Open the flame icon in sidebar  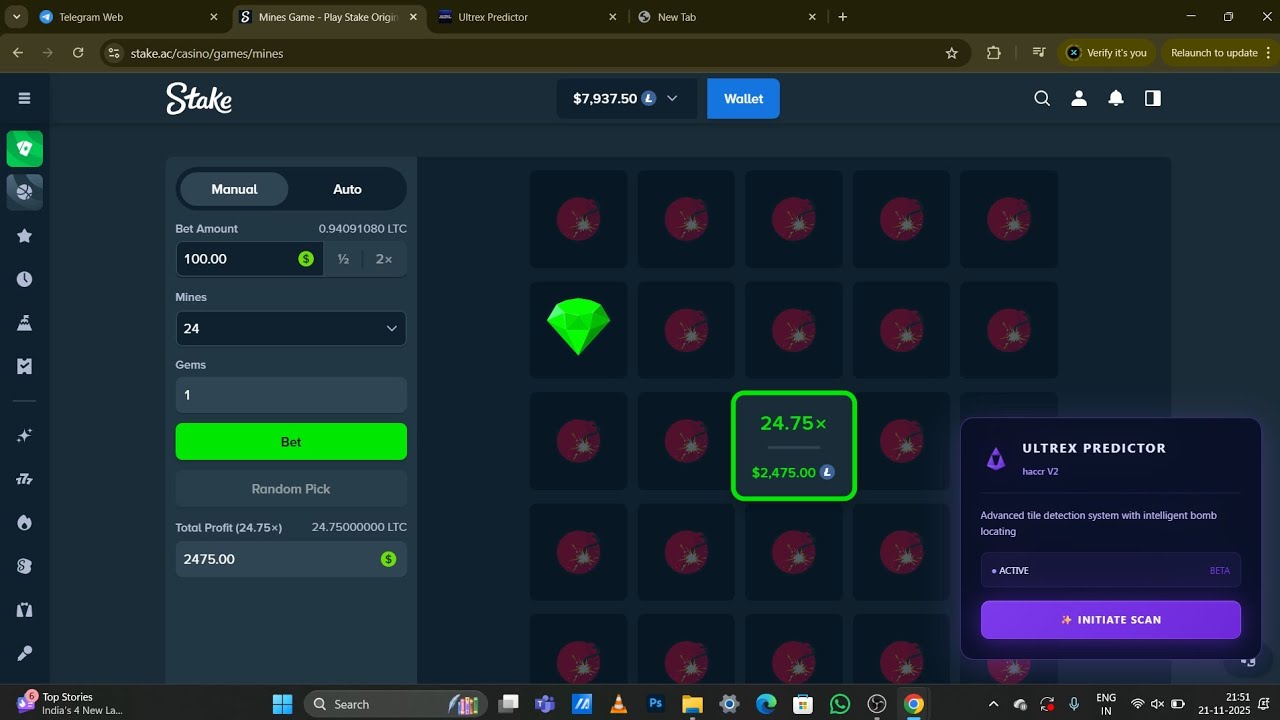tap(25, 523)
